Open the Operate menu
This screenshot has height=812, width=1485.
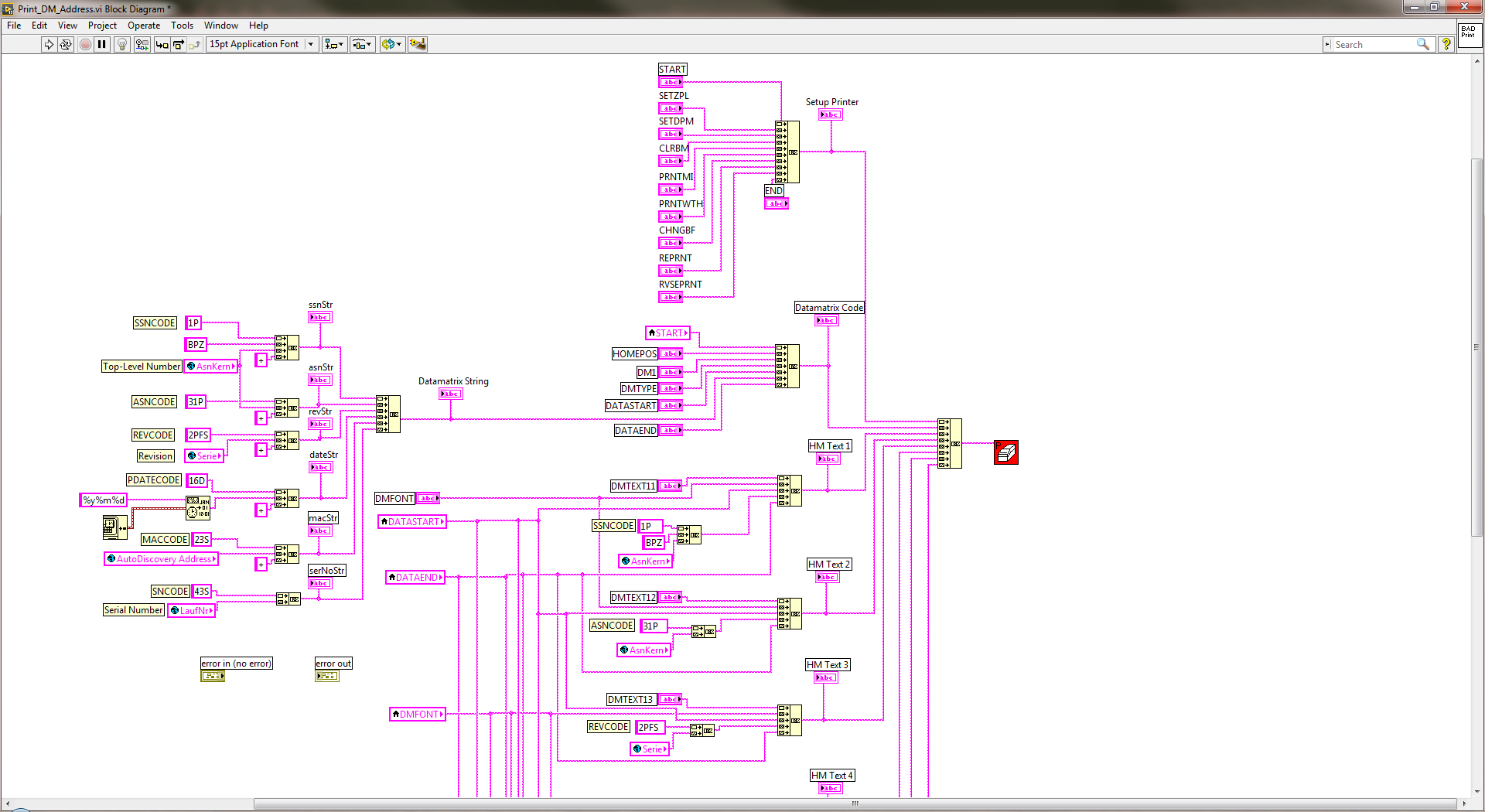[144, 26]
